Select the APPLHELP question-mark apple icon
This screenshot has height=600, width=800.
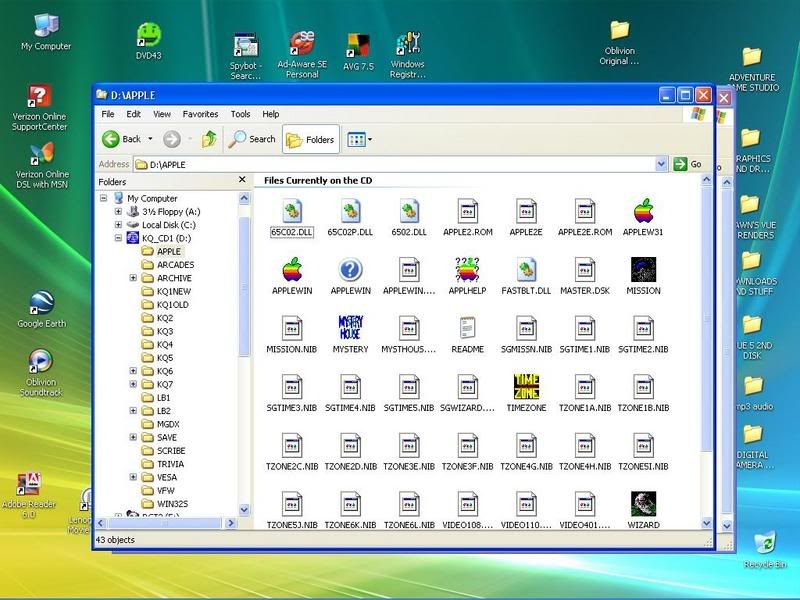click(468, 269)
